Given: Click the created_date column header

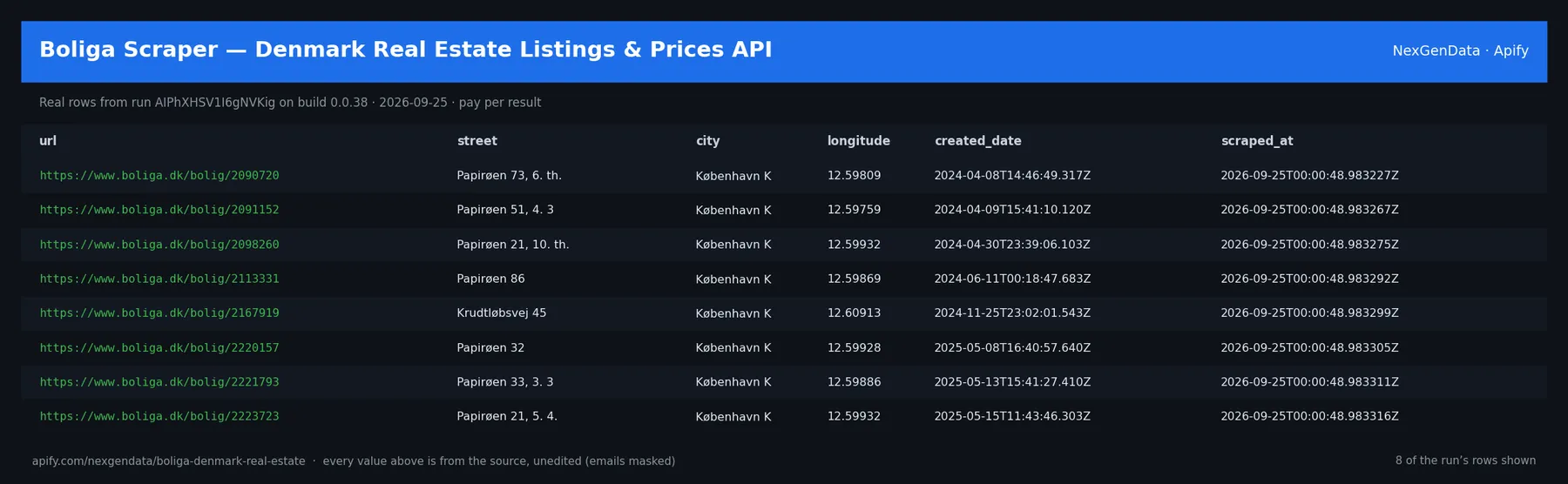Looking at the screenshot, I should click(978, 141).
